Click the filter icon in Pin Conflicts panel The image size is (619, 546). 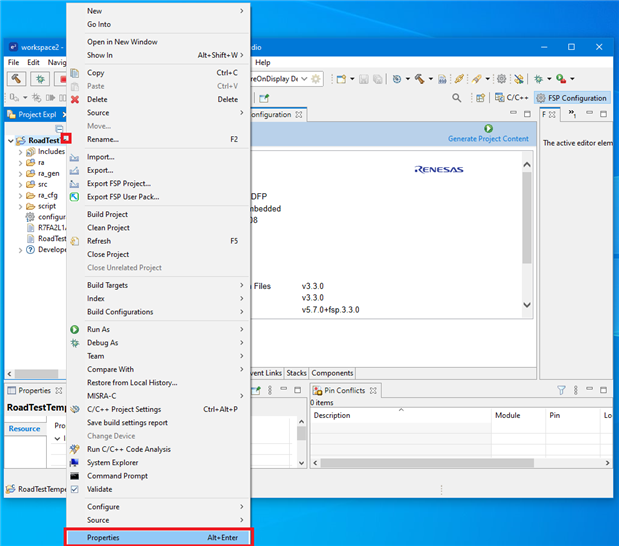(562, 390)
